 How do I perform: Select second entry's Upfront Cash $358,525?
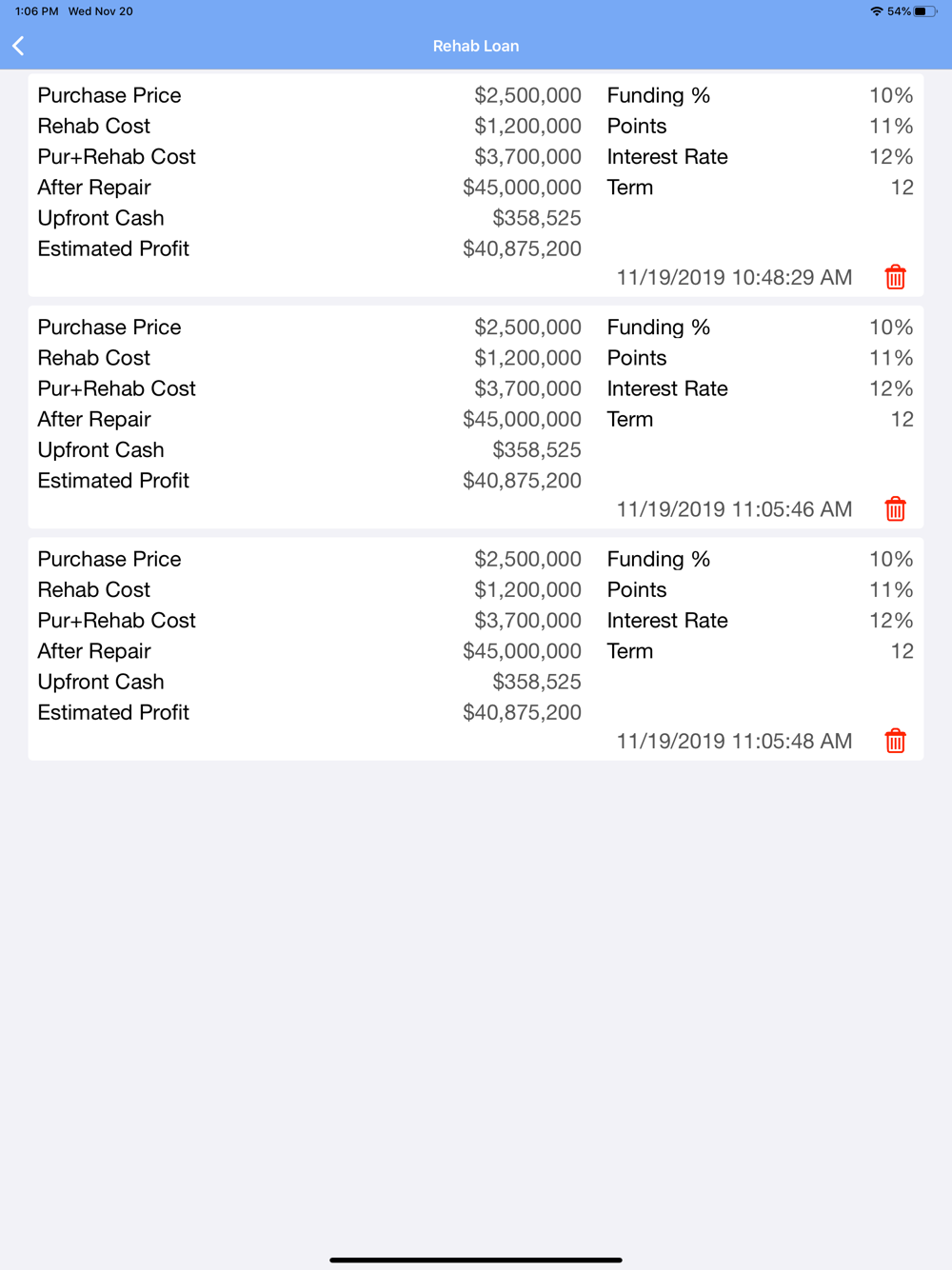[537, 449]
